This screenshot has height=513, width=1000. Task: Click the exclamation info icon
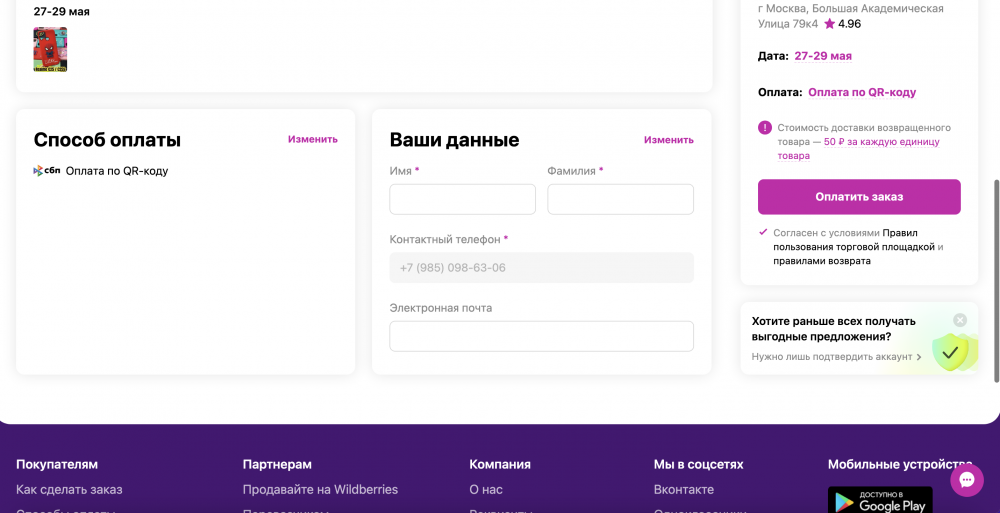tap(765, 128)
